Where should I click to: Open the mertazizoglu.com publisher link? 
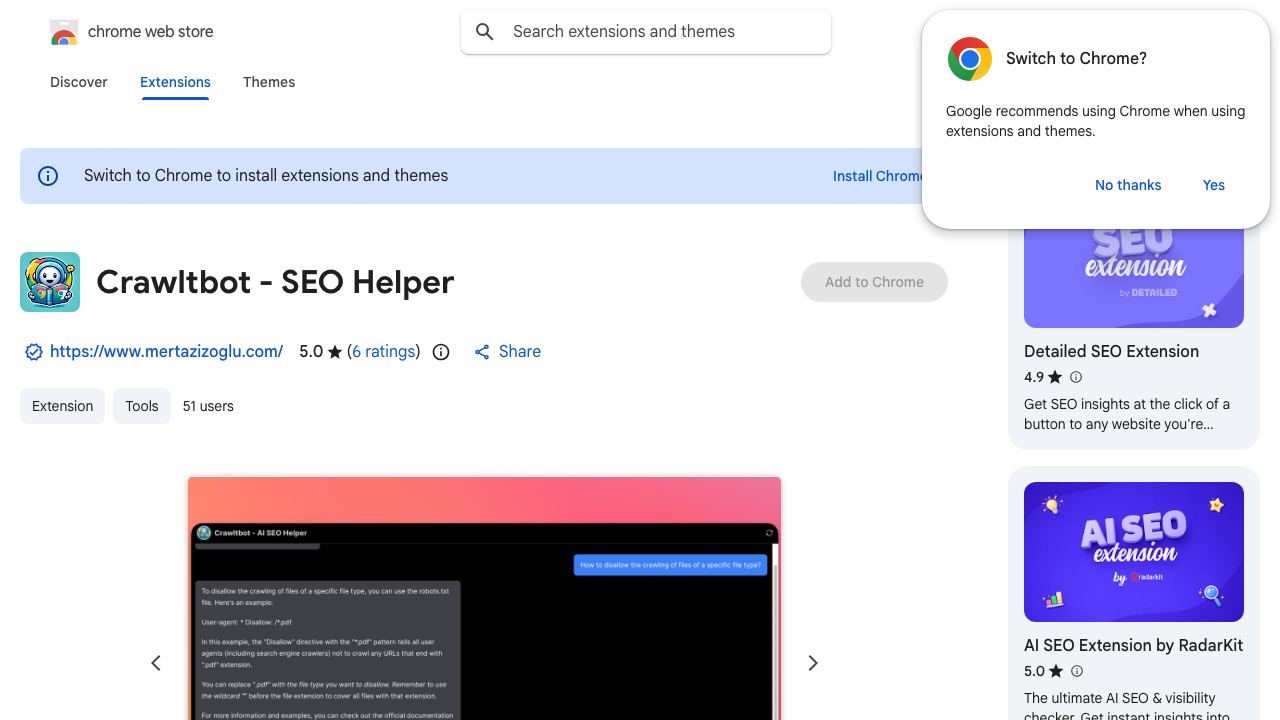click(166, 351)
